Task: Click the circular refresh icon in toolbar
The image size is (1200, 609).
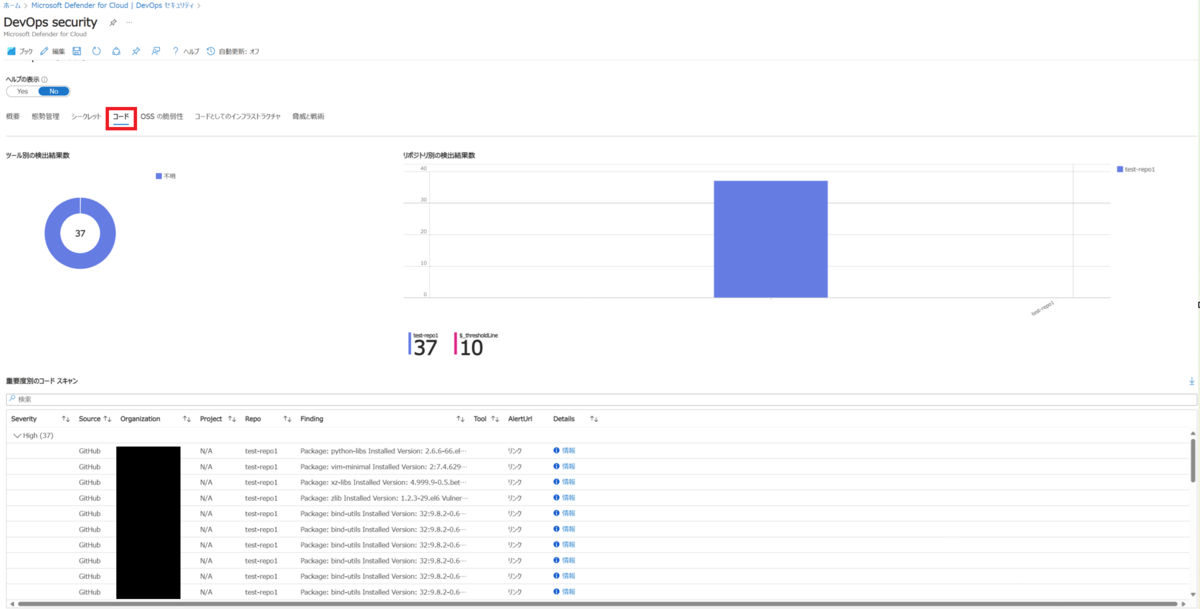Action: tap(96, 51)
